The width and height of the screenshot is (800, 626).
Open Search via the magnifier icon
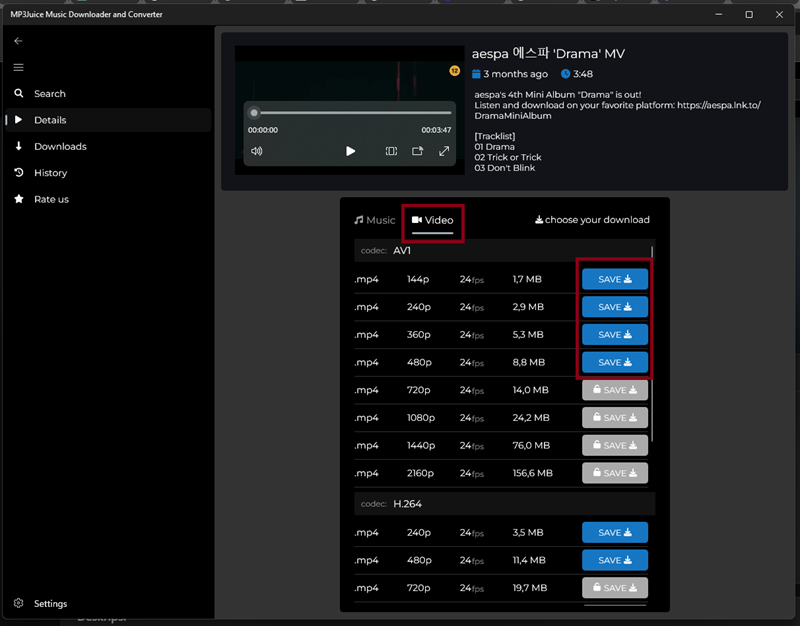point(19,93)
